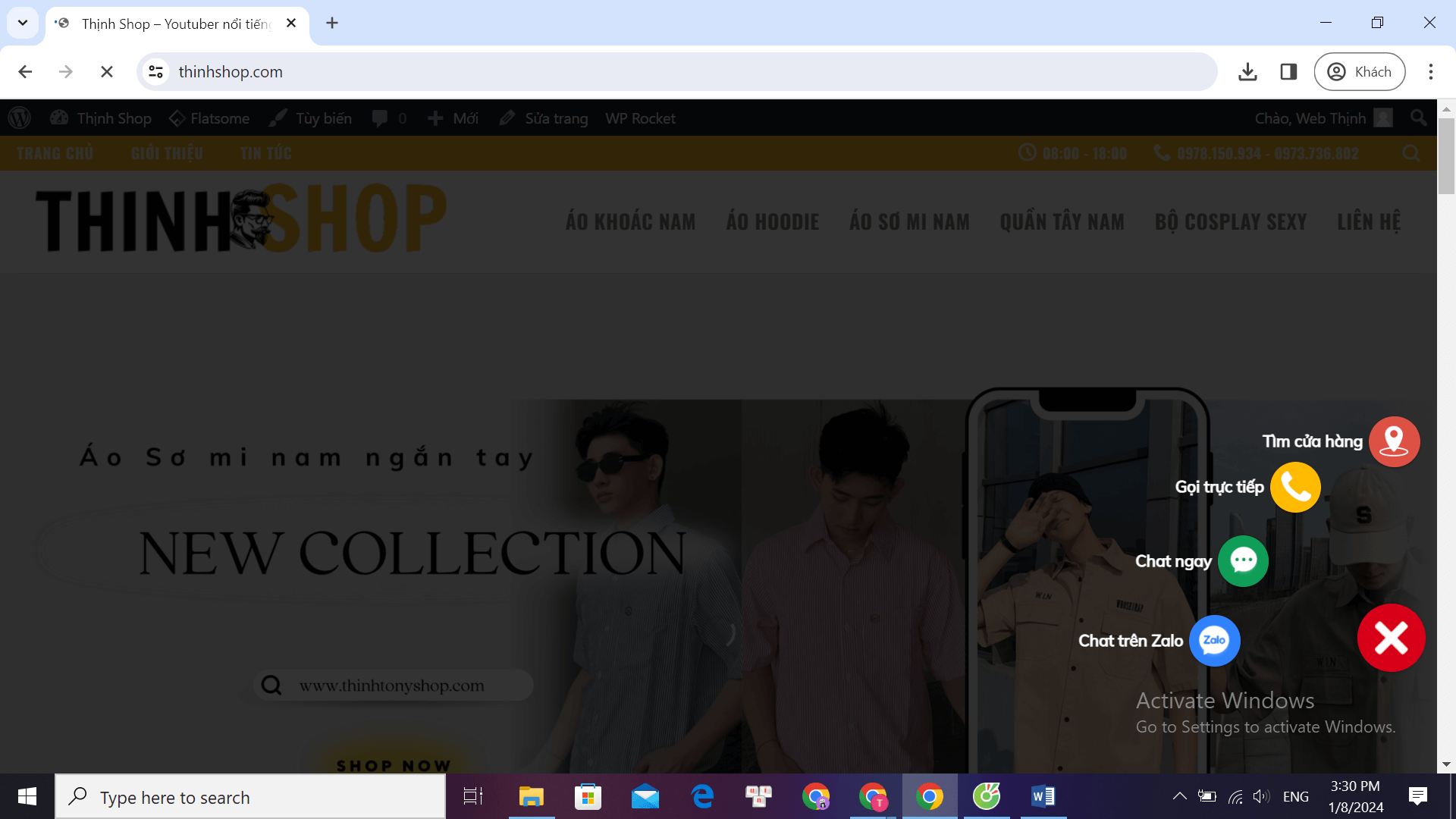
Task: Open Microsoft Edge from taskbar
Action: [702, 796]
